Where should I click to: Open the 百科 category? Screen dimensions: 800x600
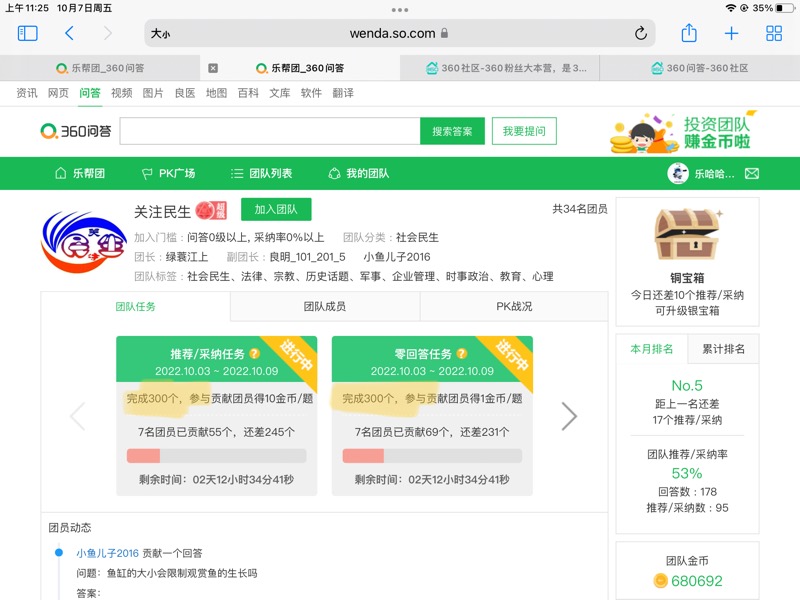pyautogui.click(x=248, y=93)
